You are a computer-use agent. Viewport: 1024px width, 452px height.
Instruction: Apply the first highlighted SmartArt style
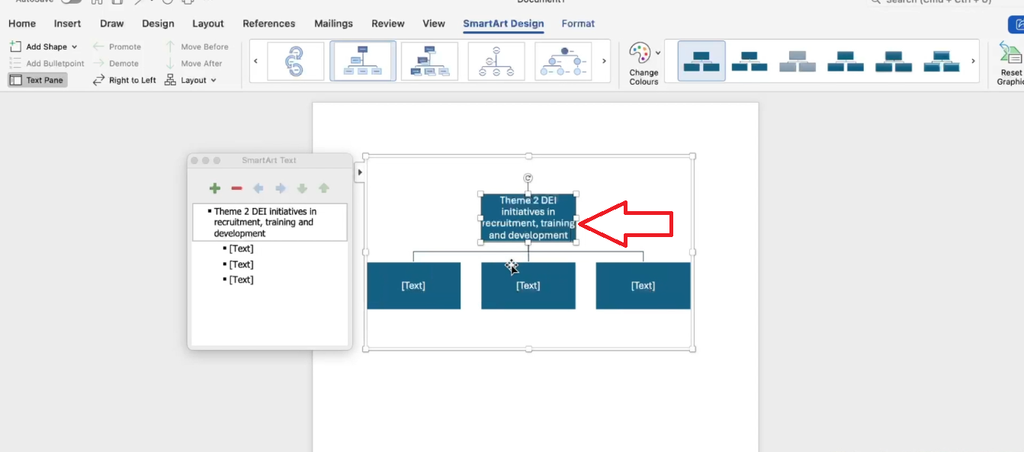pos(701,61)
